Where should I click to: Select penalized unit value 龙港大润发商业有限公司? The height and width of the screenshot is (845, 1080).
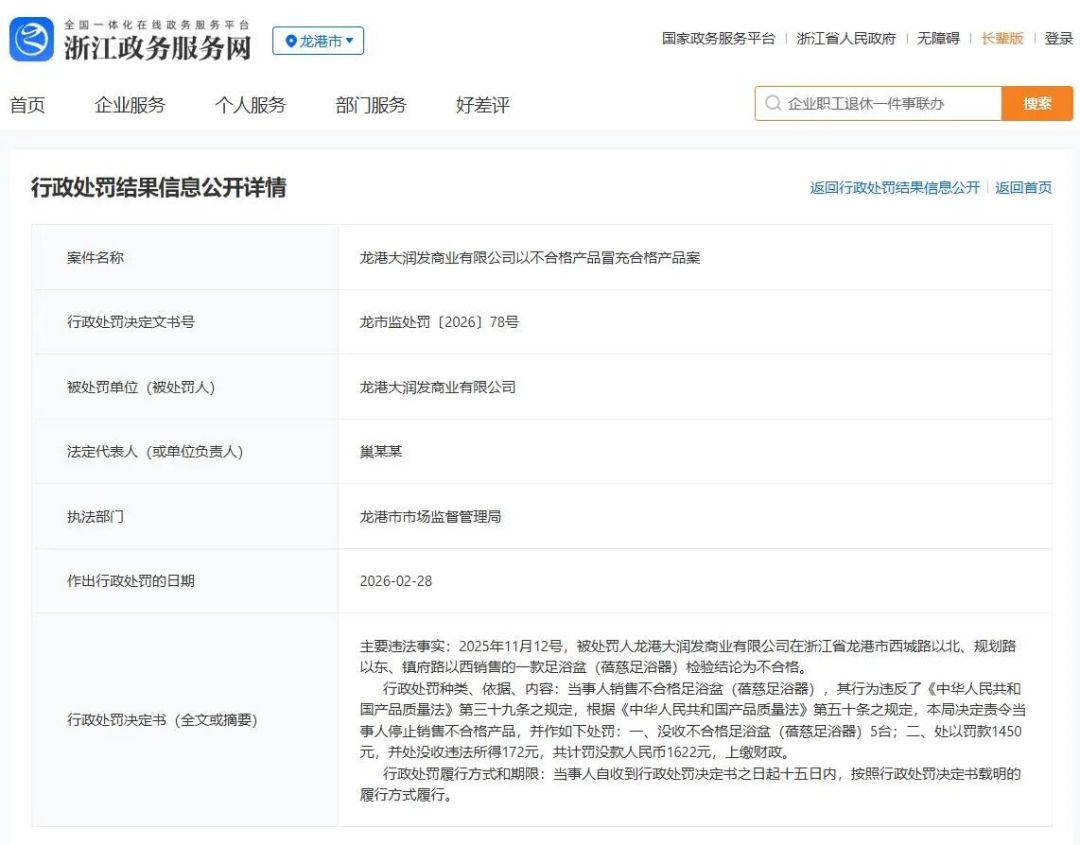(437, 387)
